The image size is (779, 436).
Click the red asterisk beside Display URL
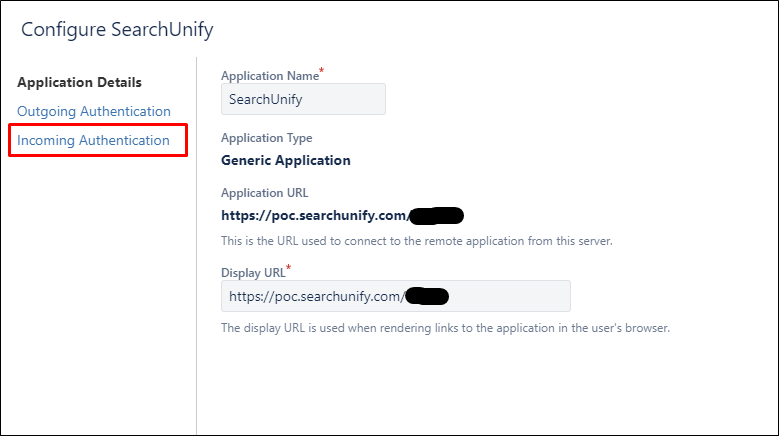point(288,268)
